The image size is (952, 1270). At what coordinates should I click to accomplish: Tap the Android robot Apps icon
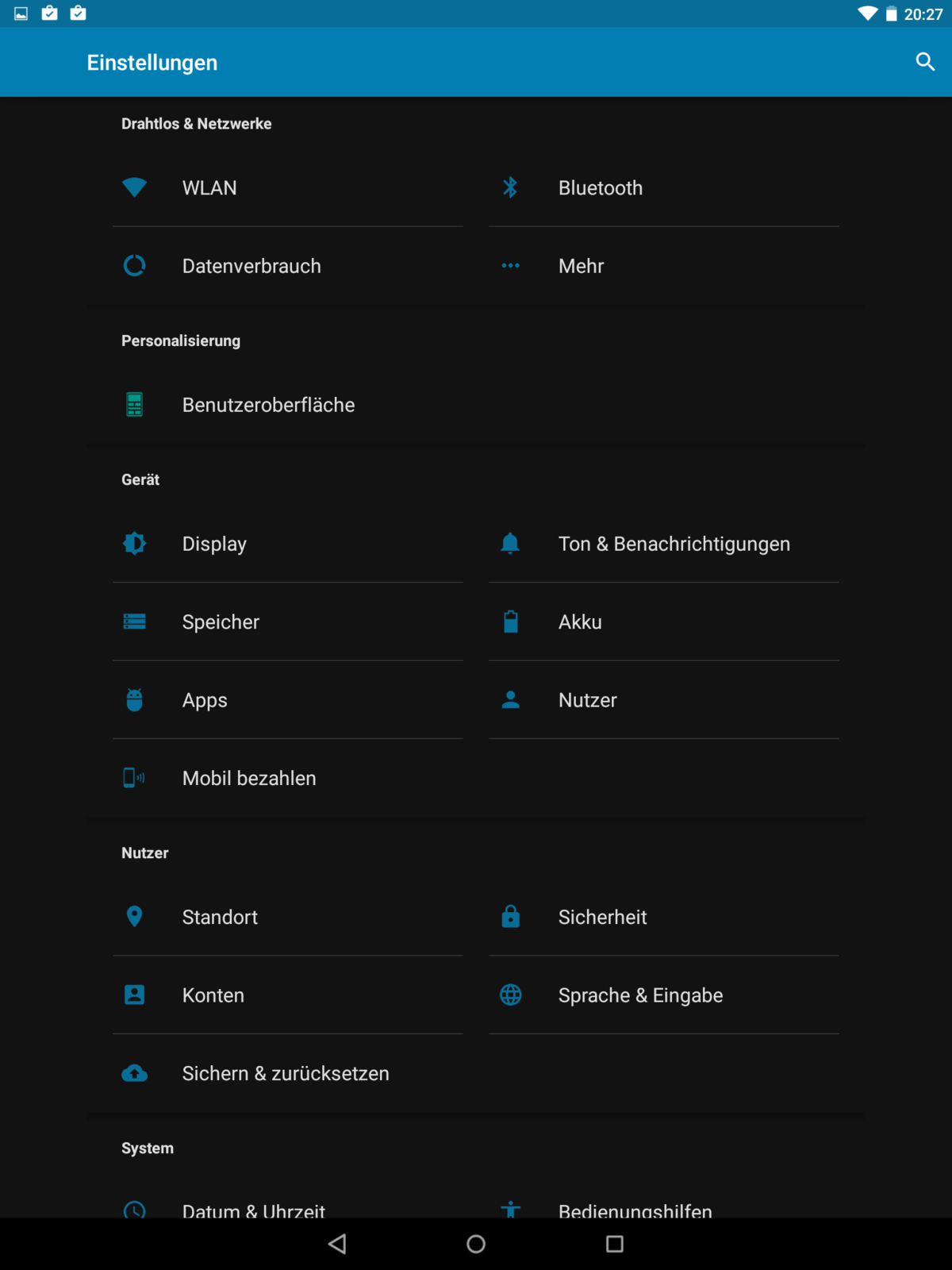(x=135, y=700)
